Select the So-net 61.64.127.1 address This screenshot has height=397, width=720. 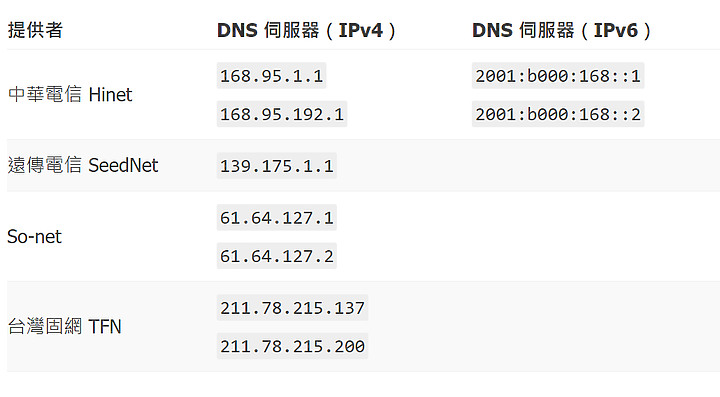276,218
